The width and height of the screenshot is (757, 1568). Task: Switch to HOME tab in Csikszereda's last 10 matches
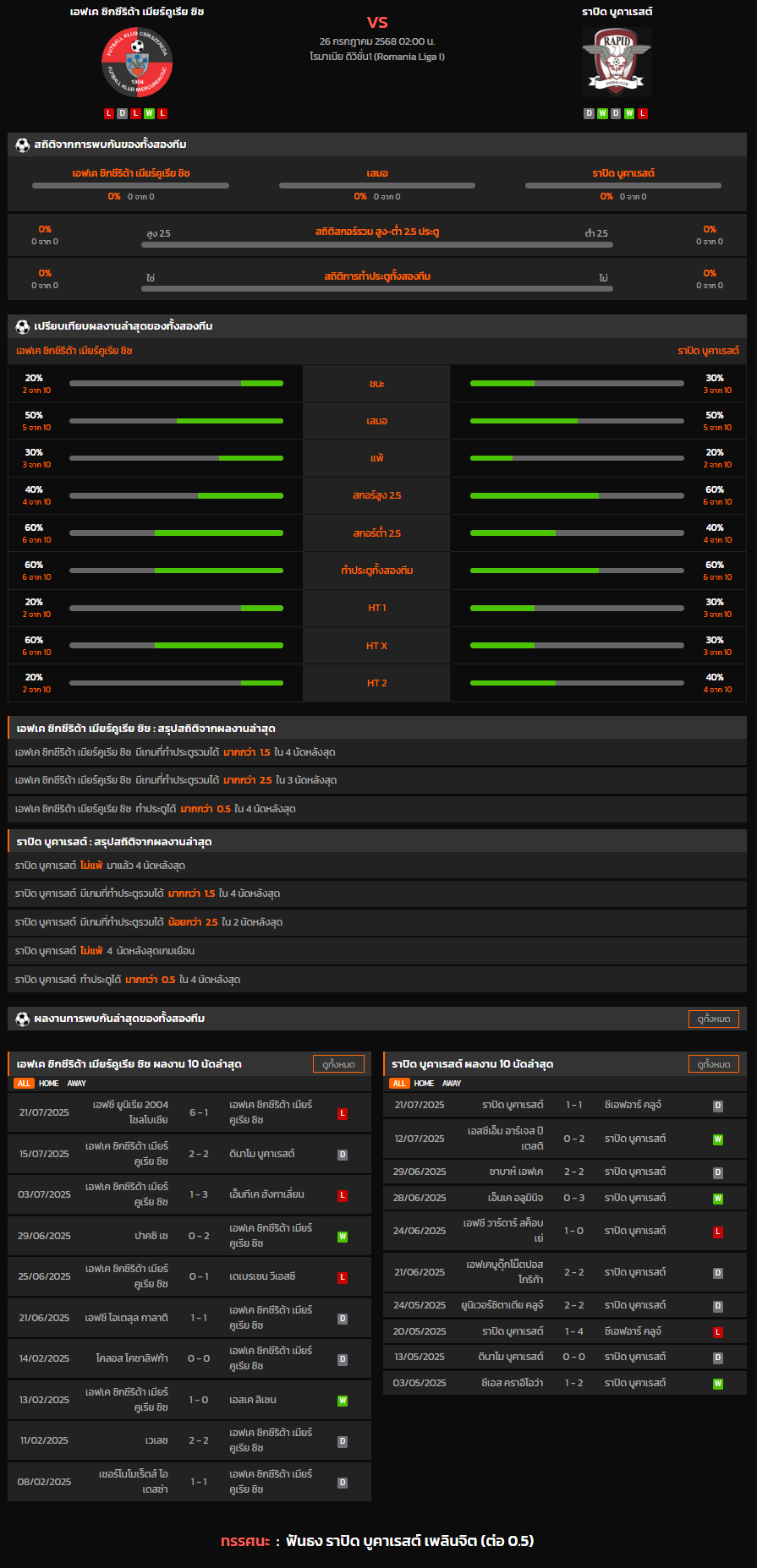pyautogui.click(x=49, y=1084)
